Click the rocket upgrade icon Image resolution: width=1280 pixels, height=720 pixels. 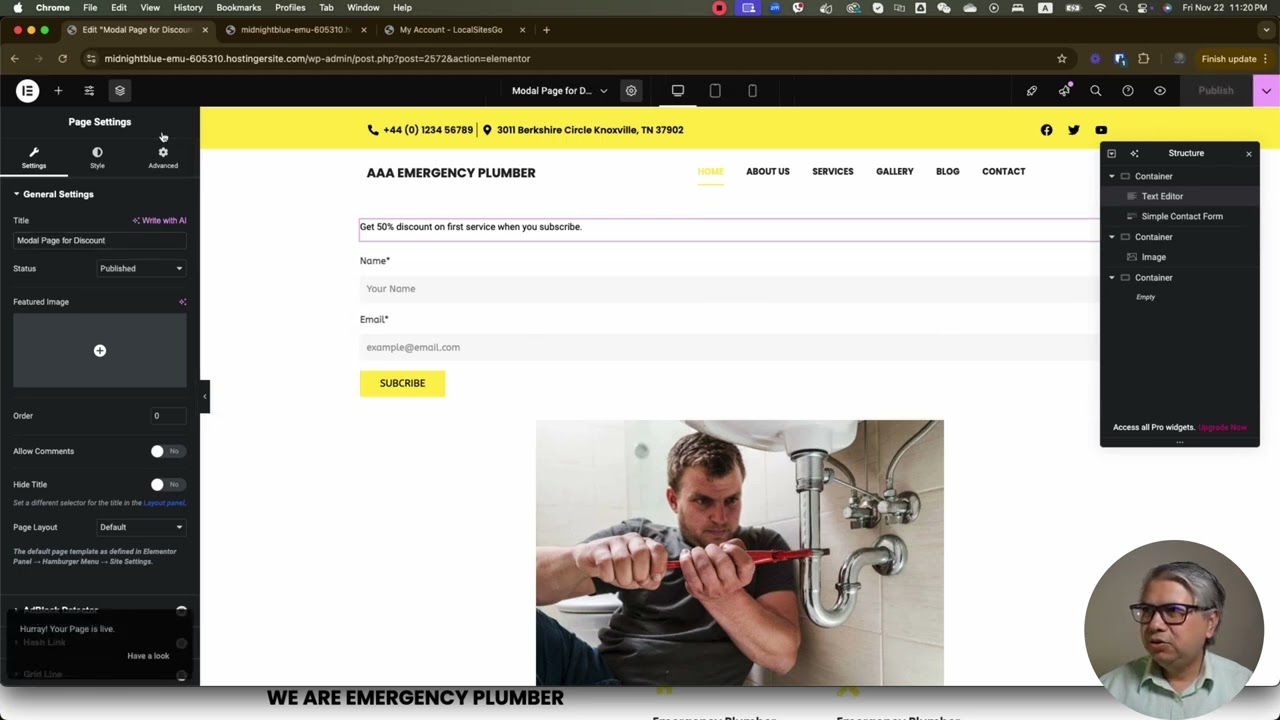[x=1032, y=91]
